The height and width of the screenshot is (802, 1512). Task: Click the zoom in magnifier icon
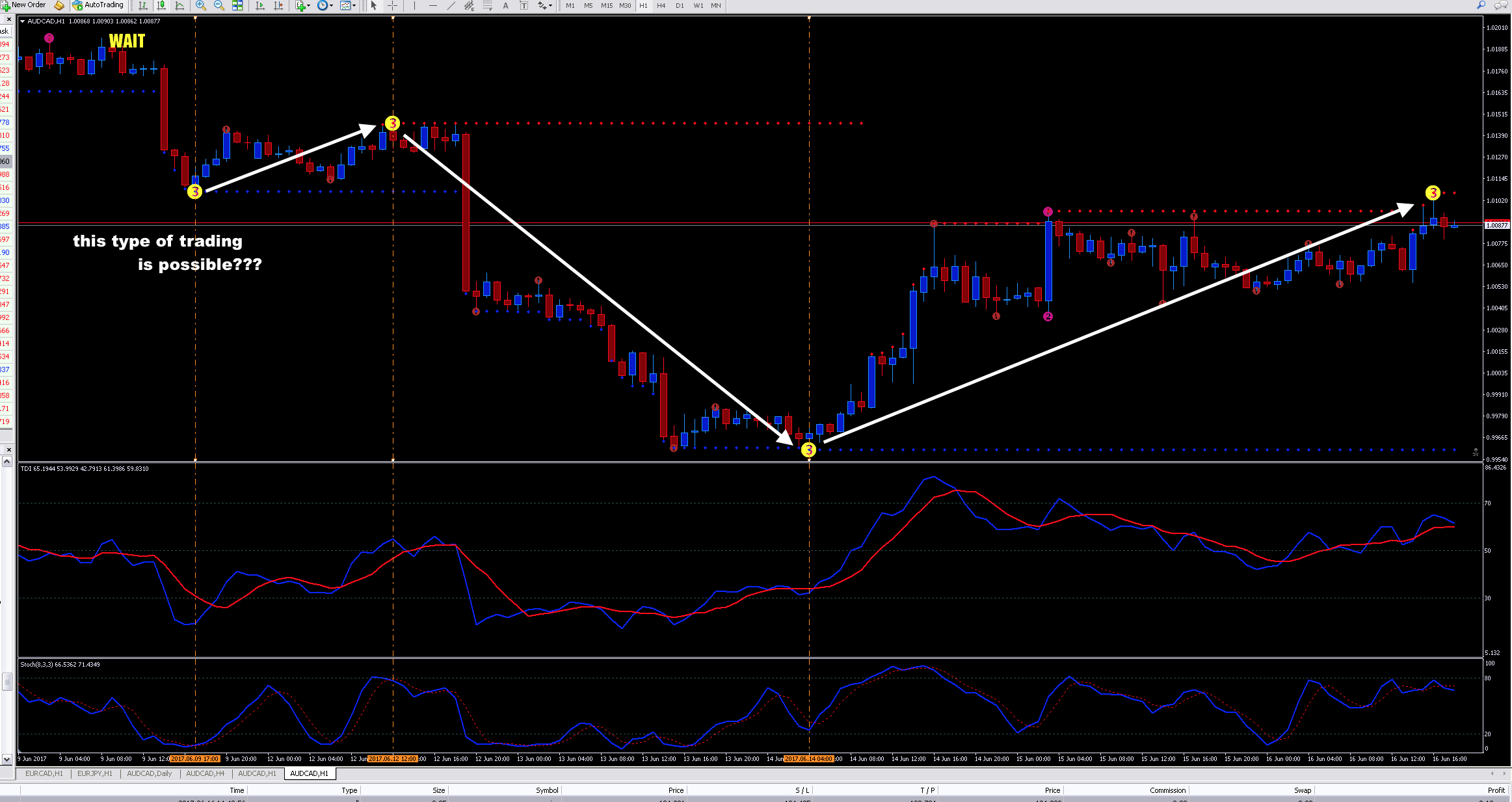click(x=201, y=5)
